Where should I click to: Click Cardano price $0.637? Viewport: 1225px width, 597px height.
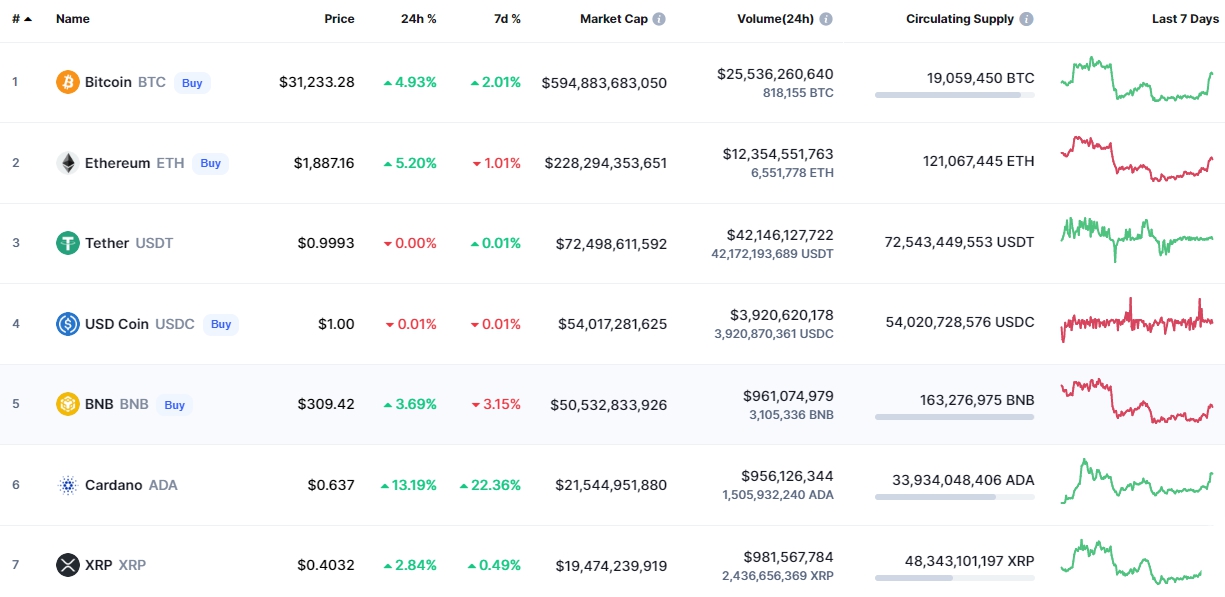(331, 485)
